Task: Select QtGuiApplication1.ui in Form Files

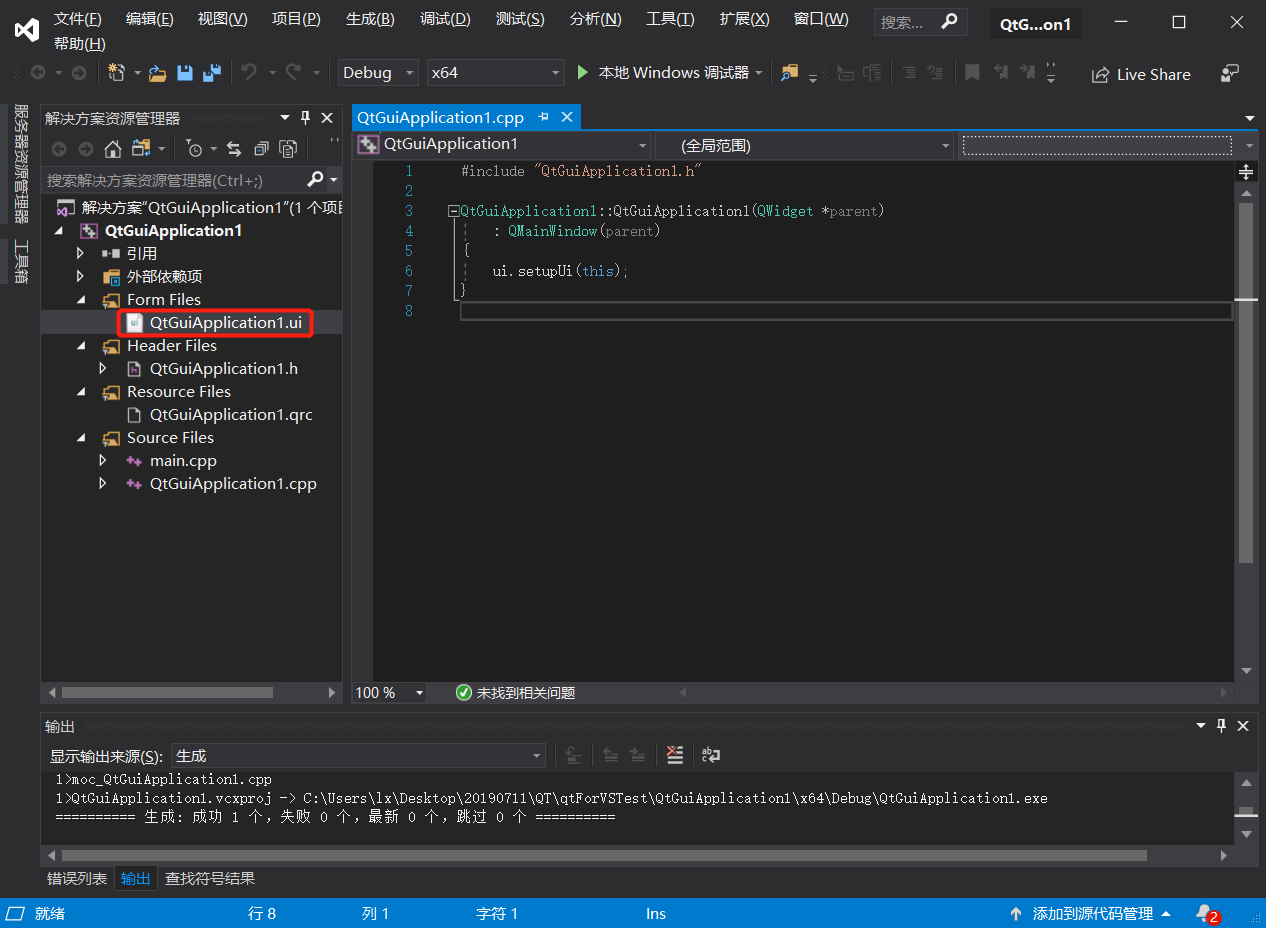Action: coord(224,322)
